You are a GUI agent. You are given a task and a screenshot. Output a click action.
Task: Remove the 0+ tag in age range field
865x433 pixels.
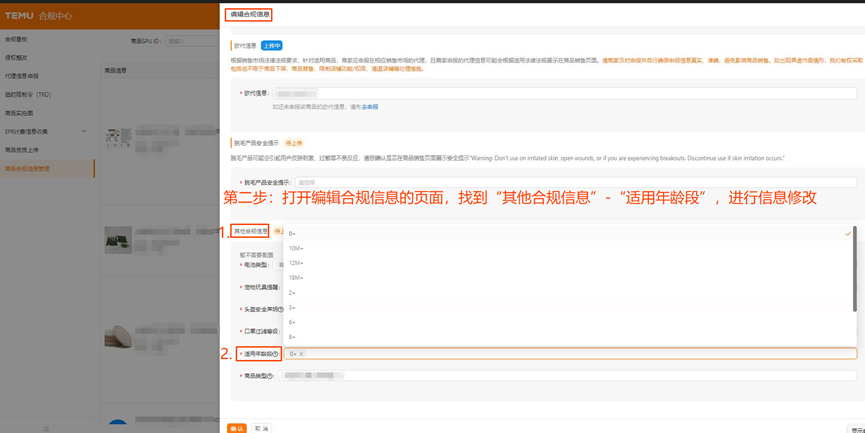(x=301, y=354)
